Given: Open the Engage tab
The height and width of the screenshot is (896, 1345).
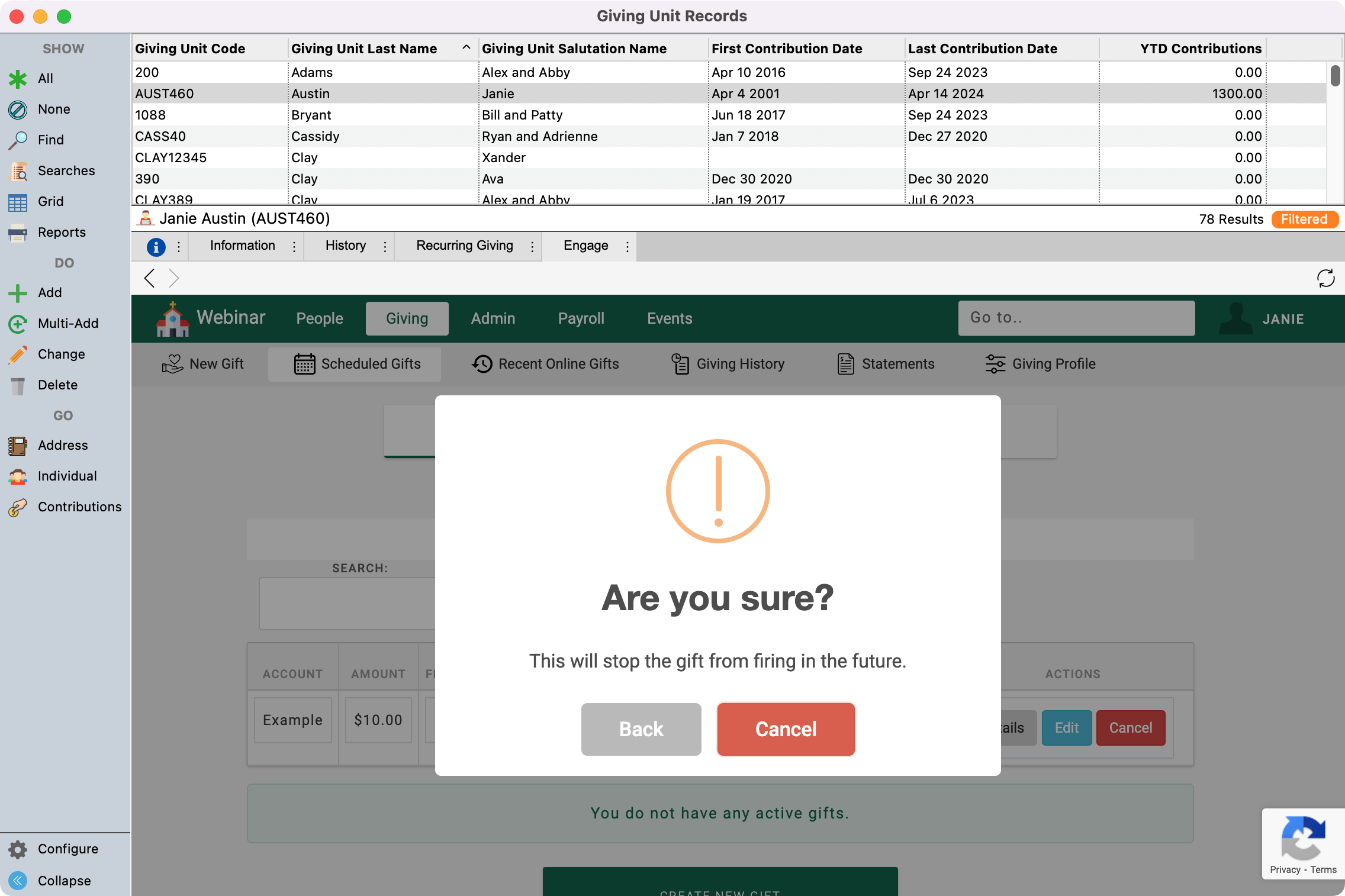Looking at the screenshot, I should coord(585,246).
